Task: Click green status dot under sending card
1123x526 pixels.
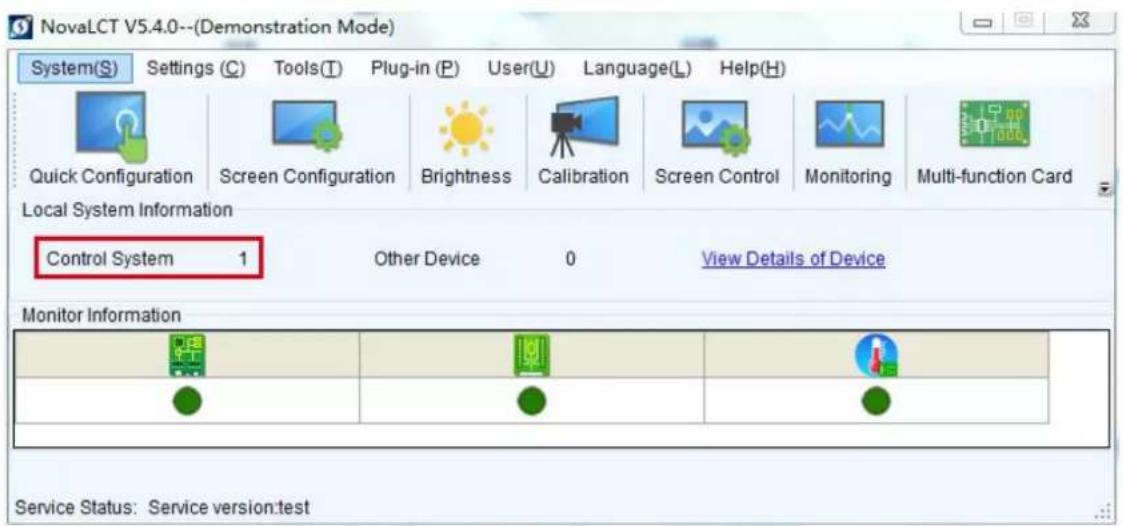Action: click(187, 401)
